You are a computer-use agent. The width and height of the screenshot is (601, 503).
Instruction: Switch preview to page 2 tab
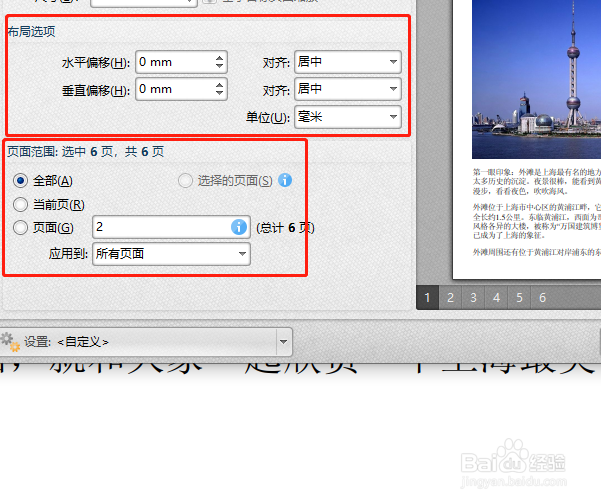[x=450, y=298]
